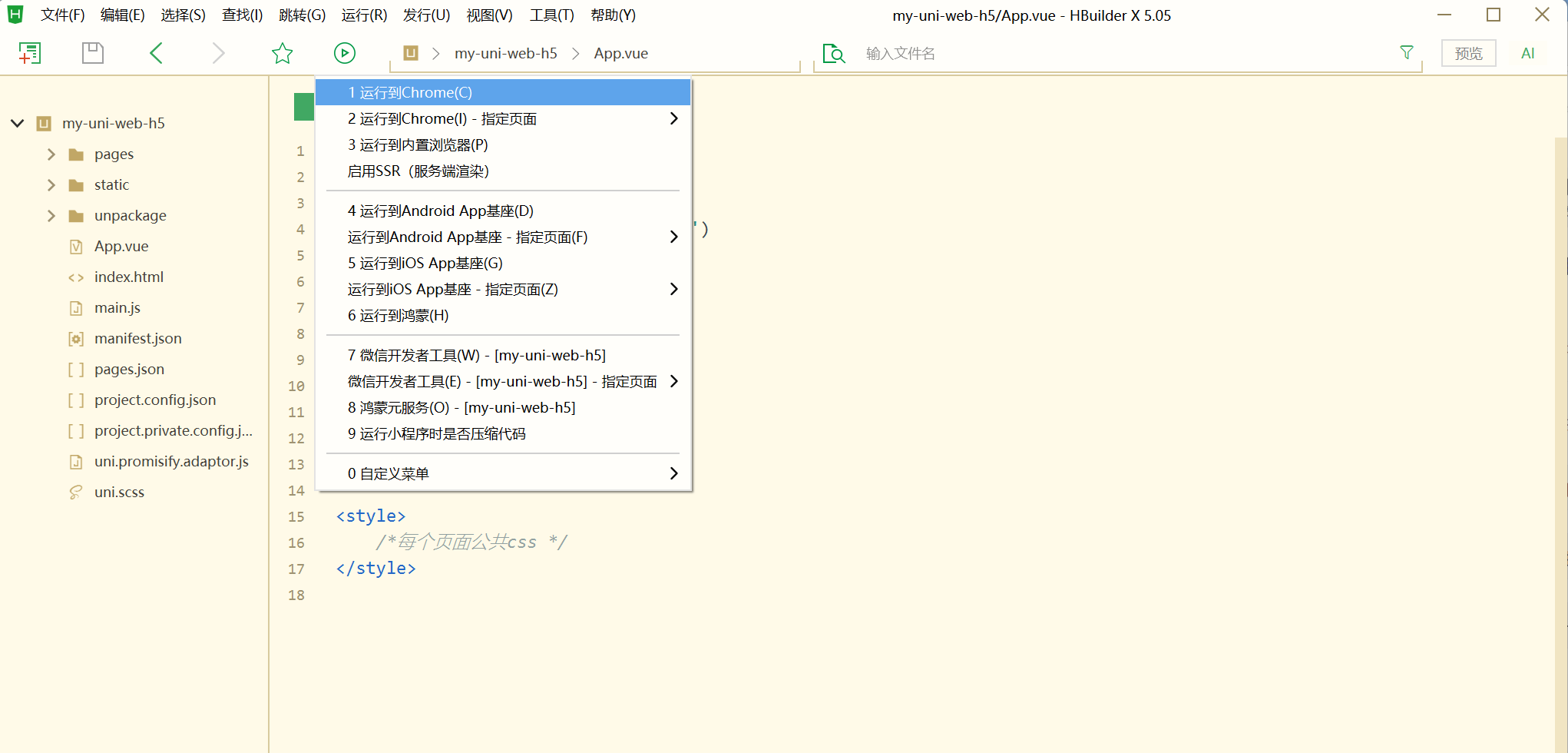
Task: Click my-uni-web-h5 project icon in tree
Action: (x=44, y=123)
